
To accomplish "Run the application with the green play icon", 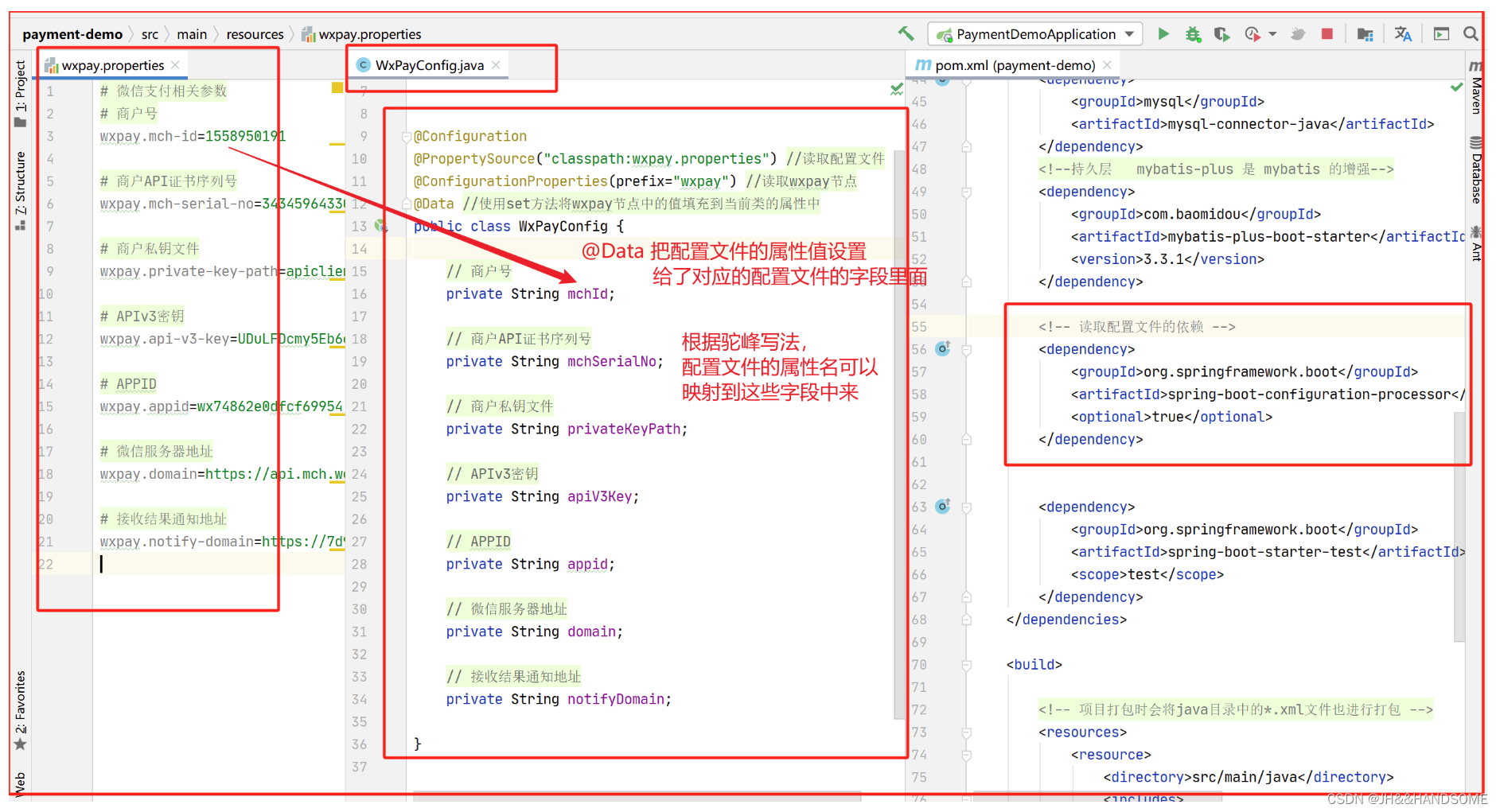I will tap(1163, 33).
